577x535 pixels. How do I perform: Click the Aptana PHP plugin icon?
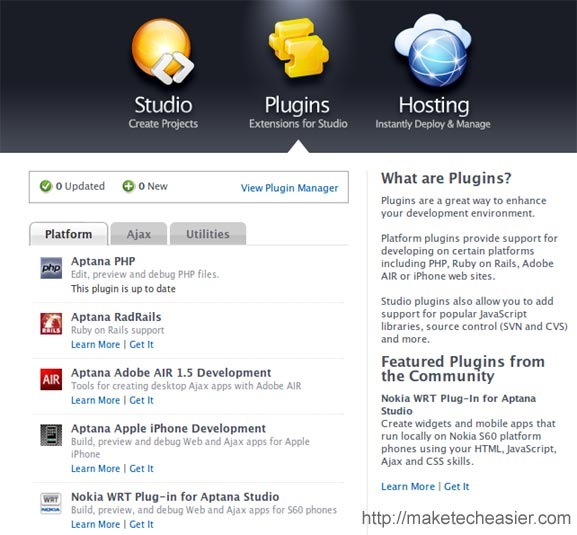(51, 268)
